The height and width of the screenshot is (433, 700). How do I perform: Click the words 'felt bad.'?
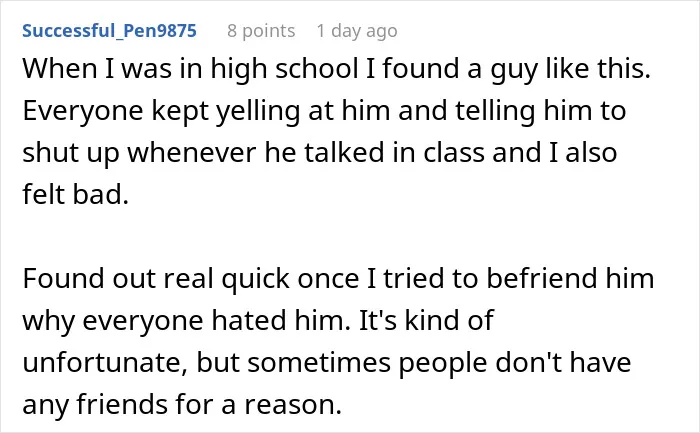pyautogui.click(x=75, y=195)
